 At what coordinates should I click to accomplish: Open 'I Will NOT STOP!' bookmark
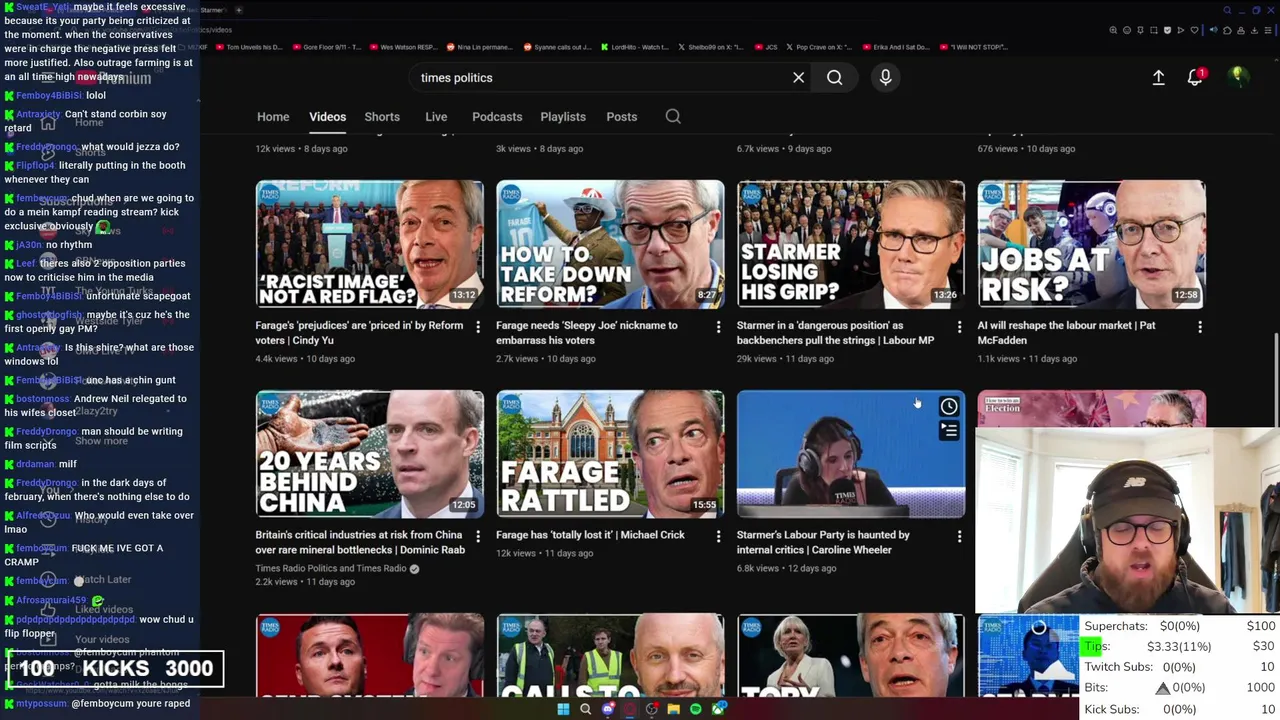pyautogui.click(x=974, y=47)
